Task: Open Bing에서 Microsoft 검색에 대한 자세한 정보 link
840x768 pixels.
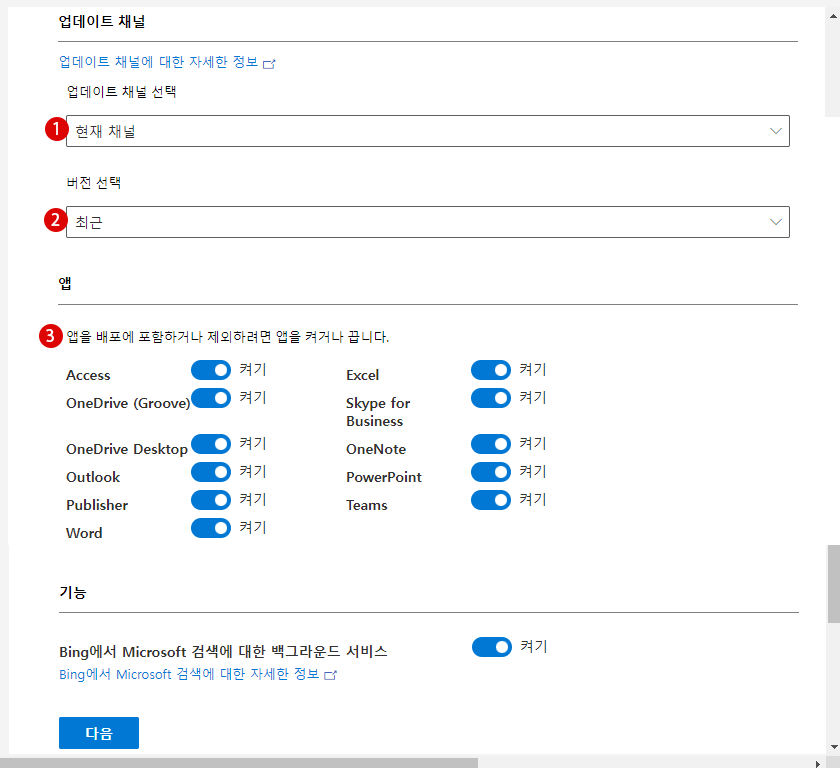Action: coord(189,674)
